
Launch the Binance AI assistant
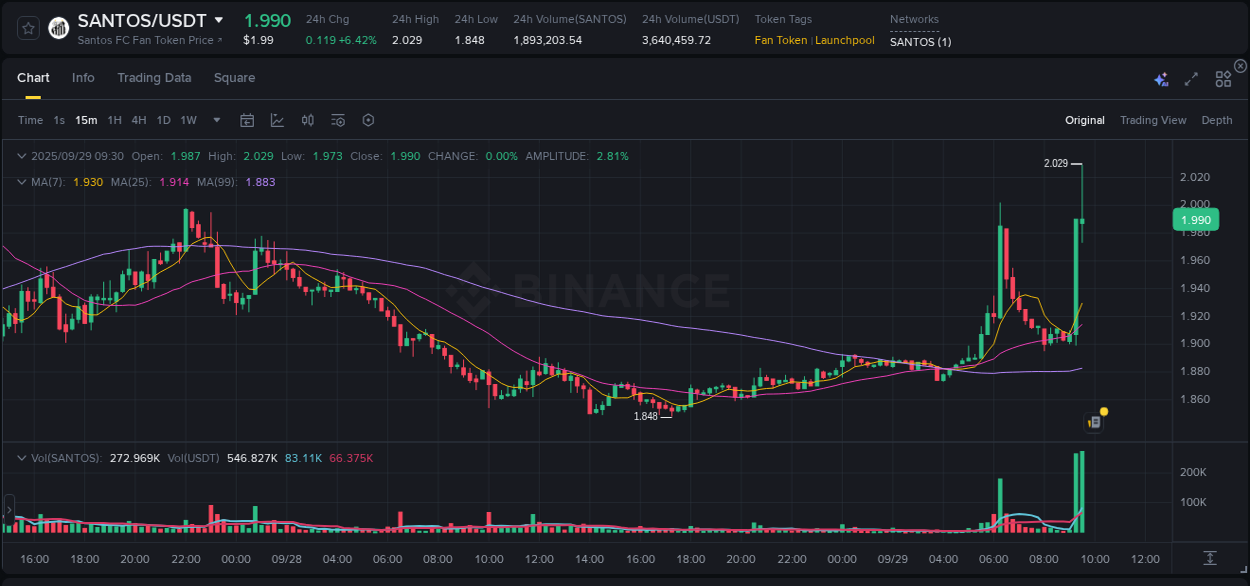1160,78
